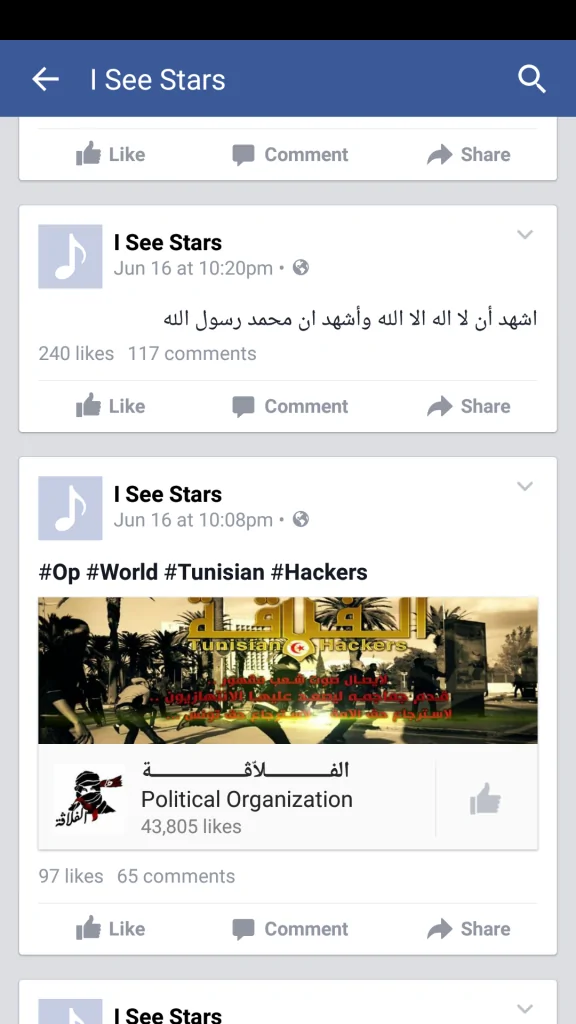Open options chevron on 10:08pm post
Viewport: 576px width, 1024px height.
coord(525,486)
